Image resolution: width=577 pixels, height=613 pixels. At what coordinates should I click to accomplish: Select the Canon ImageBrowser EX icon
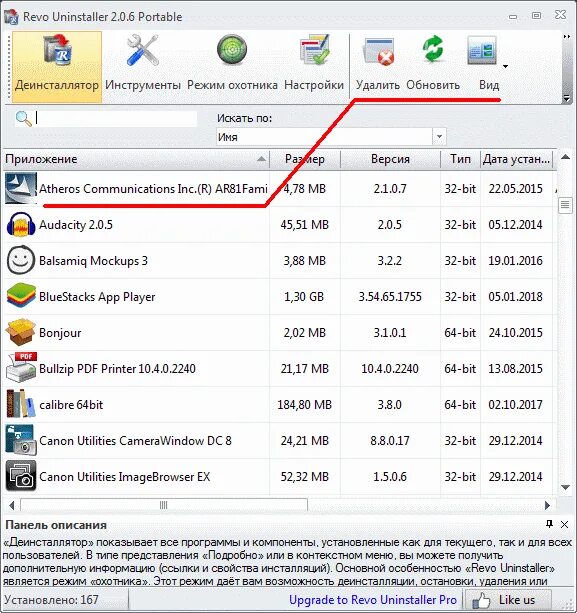(21, 476)
